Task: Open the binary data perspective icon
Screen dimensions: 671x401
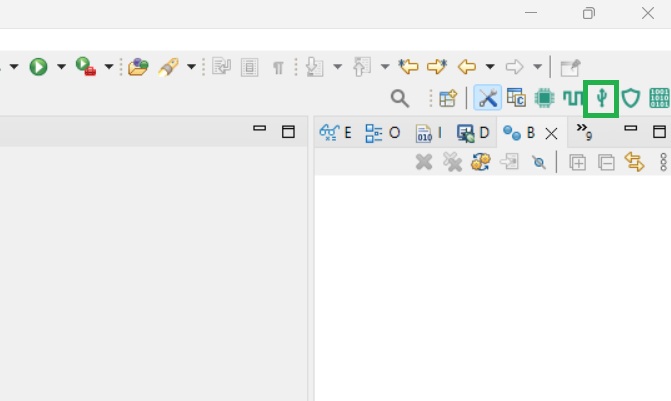Action: tap(660, 98)
